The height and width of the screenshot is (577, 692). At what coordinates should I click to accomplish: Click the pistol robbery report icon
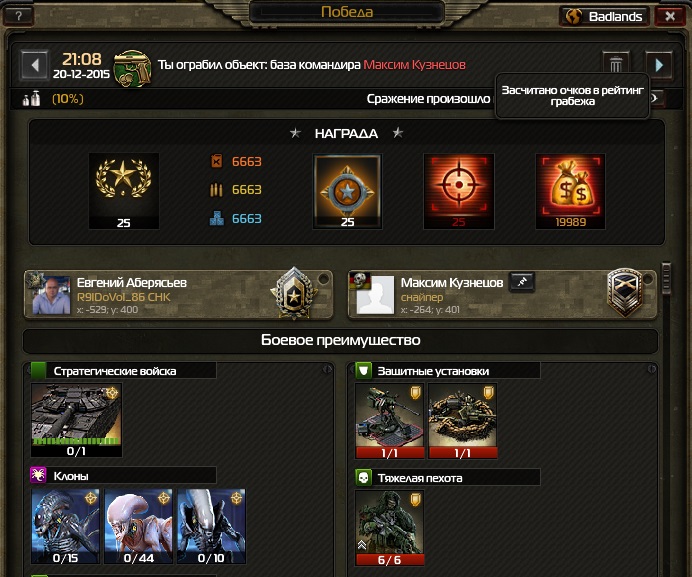[132, 68]
